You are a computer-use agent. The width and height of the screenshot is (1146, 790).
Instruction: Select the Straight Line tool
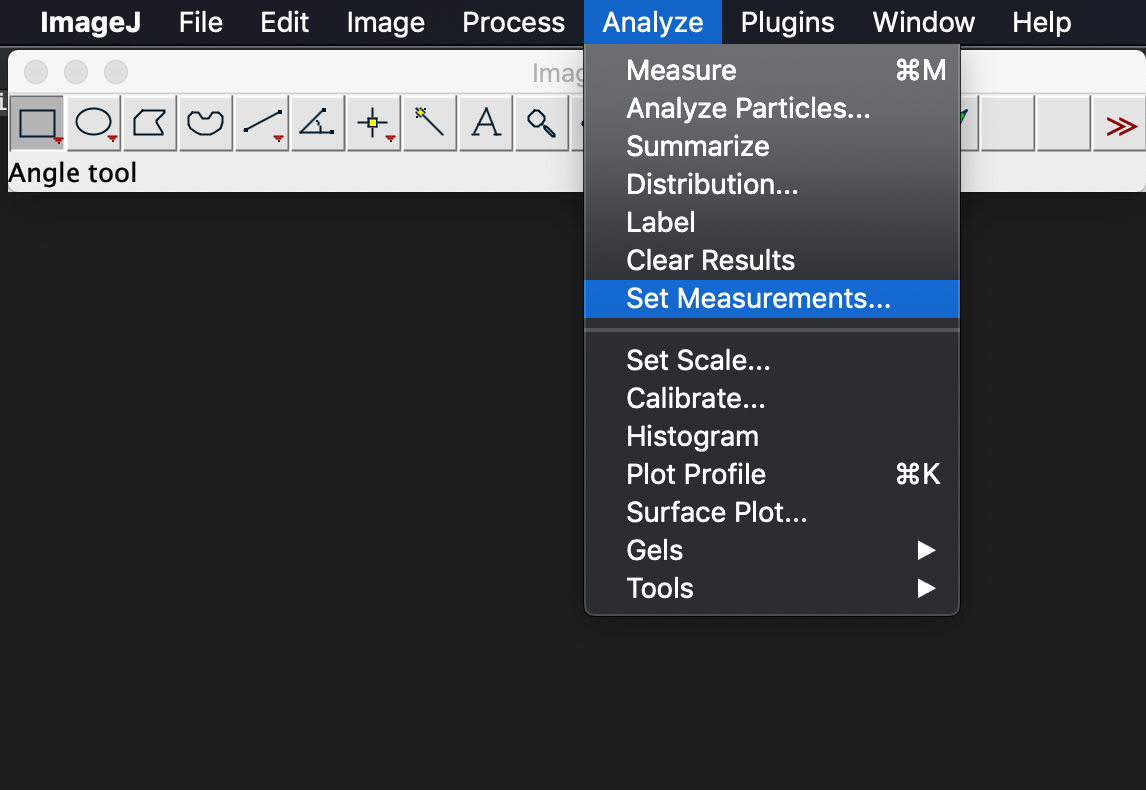pyautogui.click(x=262, y=124)
